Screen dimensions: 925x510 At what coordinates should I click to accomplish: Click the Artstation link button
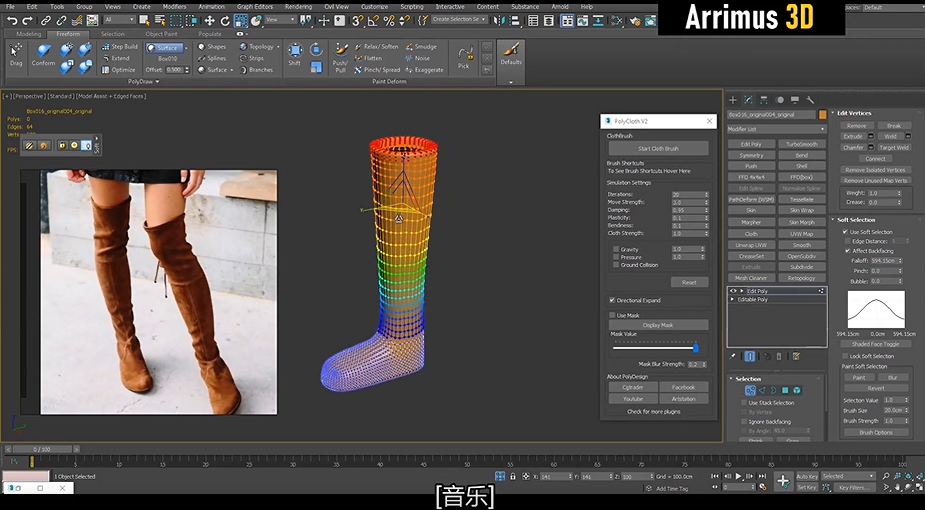683,399
